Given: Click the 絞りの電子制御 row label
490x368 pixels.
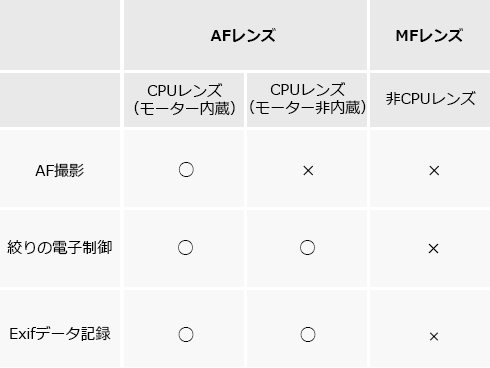Looking at the screenshot, I should point(60,248).
